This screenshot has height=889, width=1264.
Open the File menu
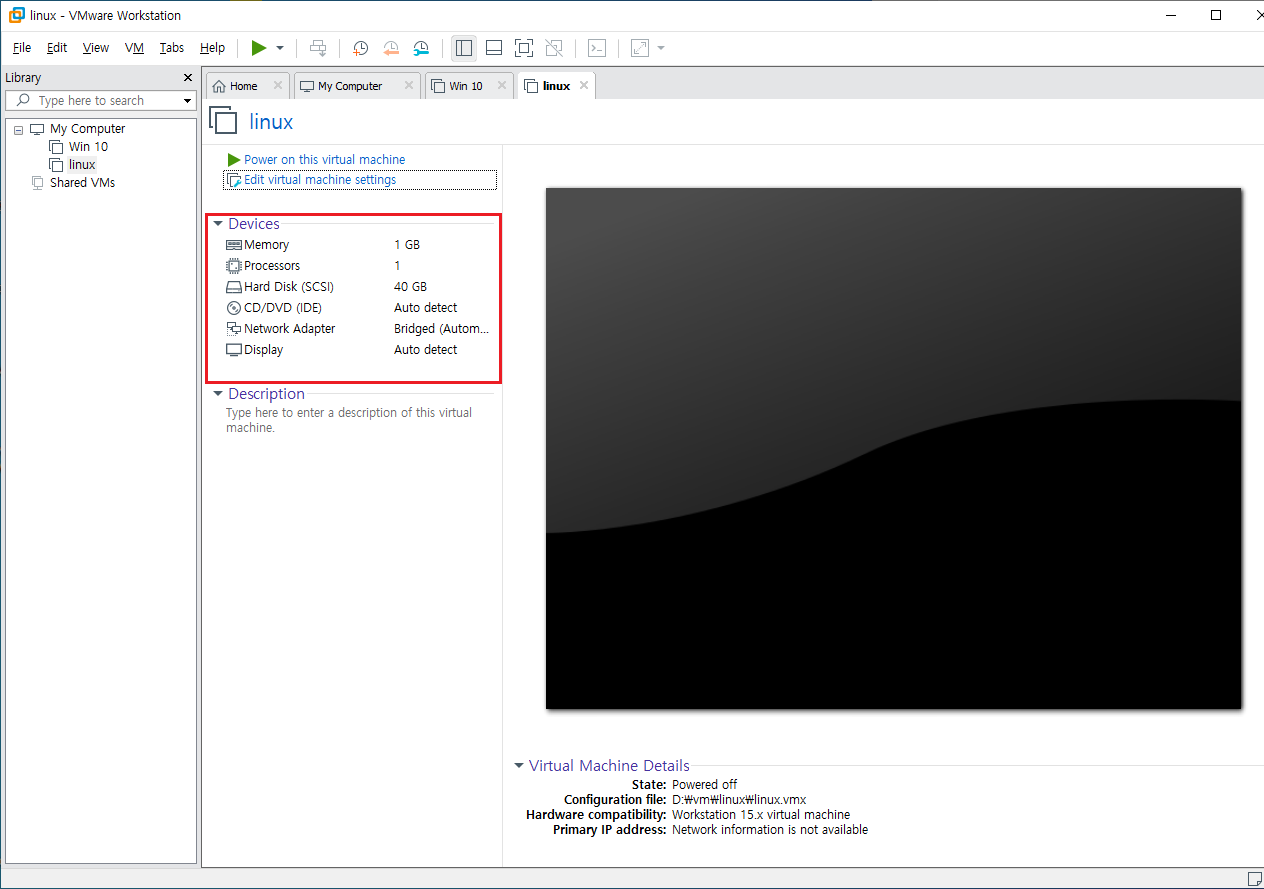[22, 48]
